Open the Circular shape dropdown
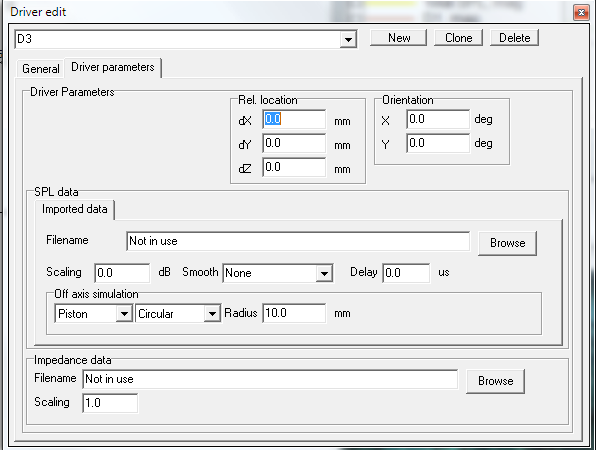Screen dimensions: 596x450 point(212,314)
